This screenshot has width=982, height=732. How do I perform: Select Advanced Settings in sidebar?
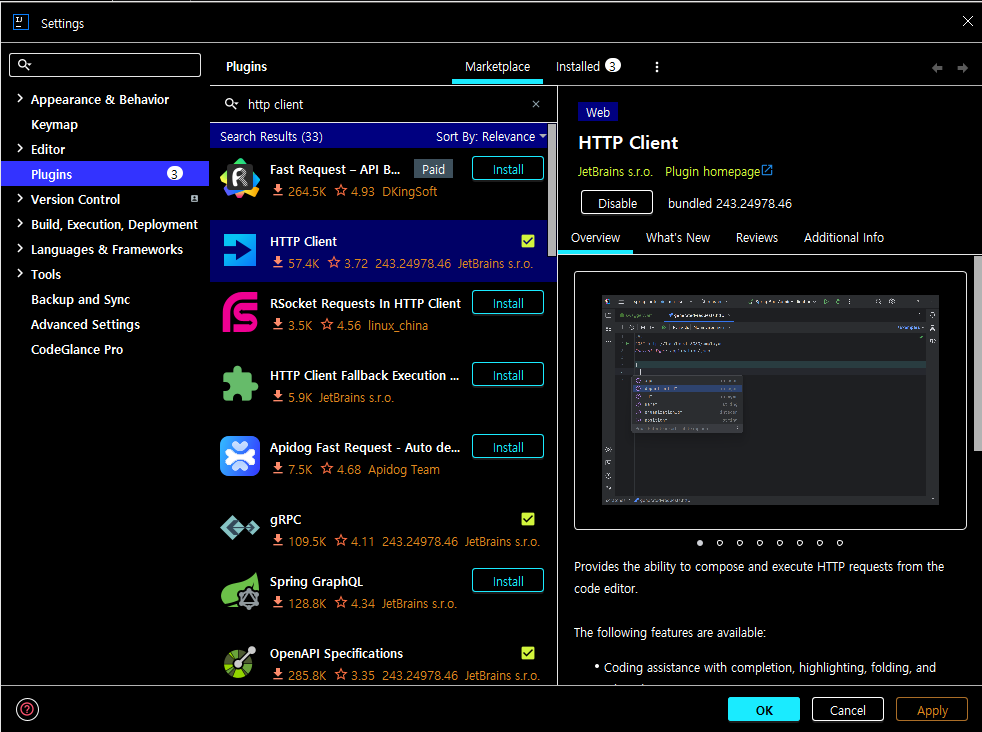click(x=85, y=324)
